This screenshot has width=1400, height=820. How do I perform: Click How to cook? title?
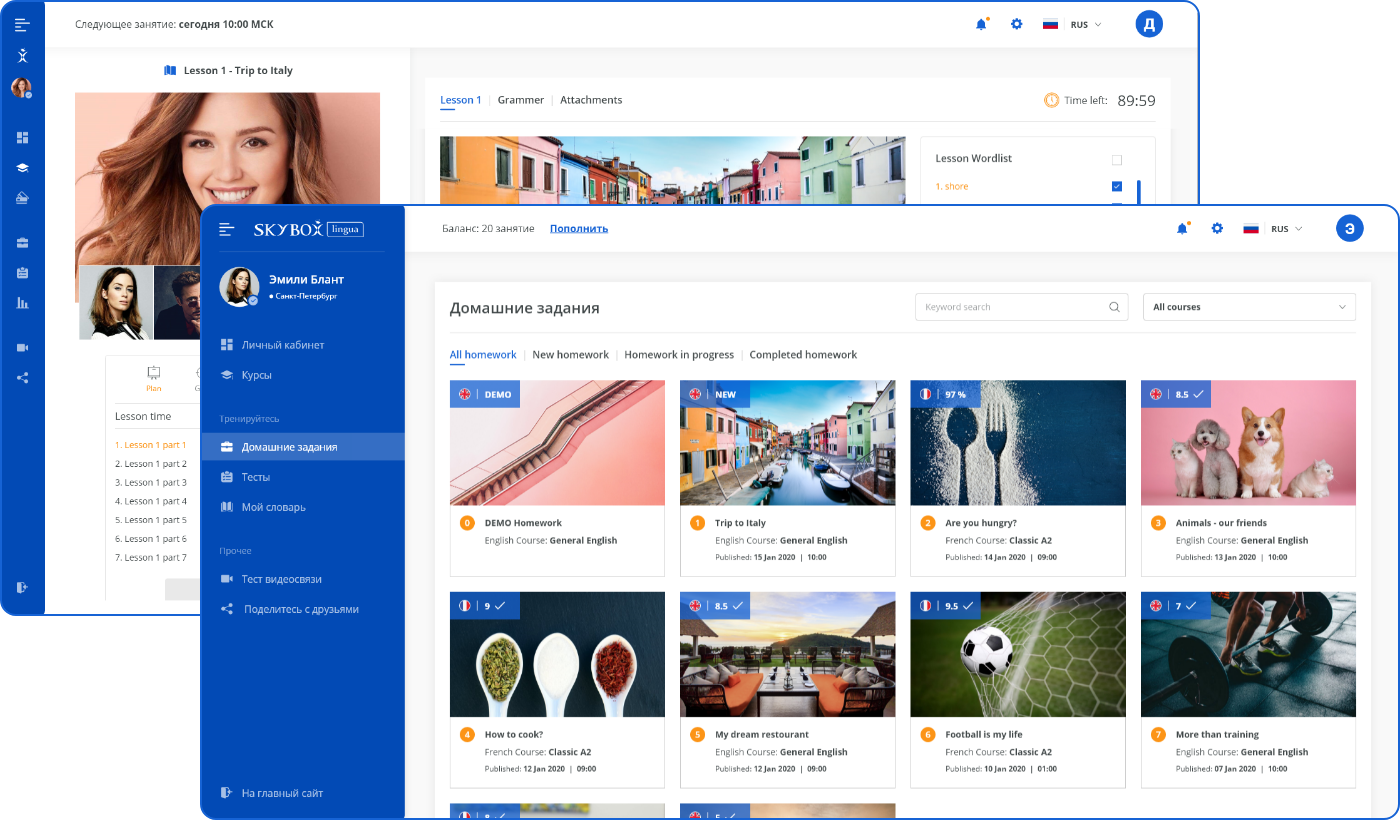point(514,735)
